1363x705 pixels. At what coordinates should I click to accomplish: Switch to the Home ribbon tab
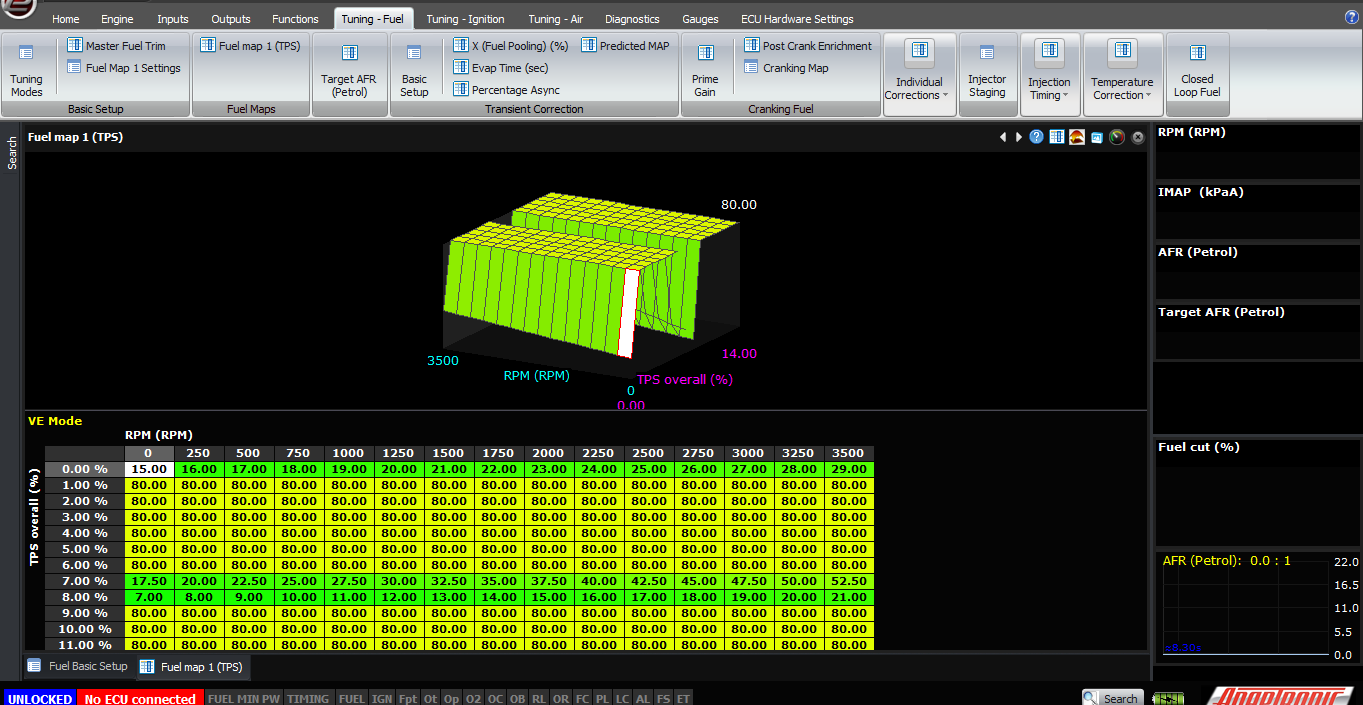tap(65, 19)
